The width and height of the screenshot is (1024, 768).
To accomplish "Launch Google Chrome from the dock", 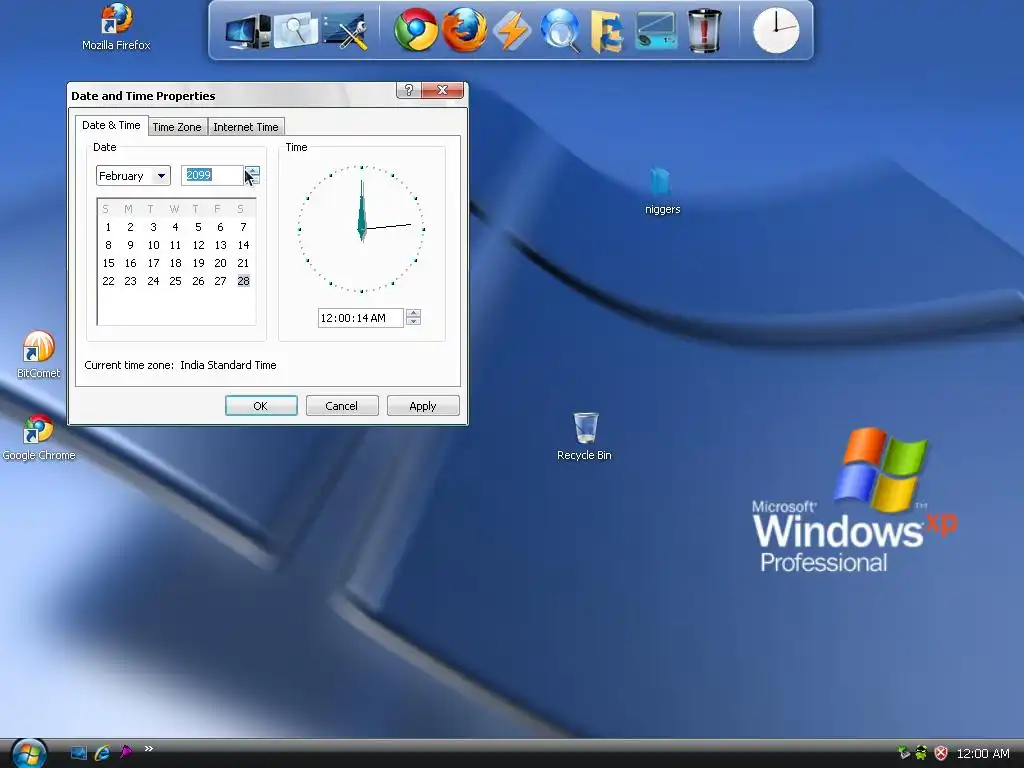I will click(415, 30).
